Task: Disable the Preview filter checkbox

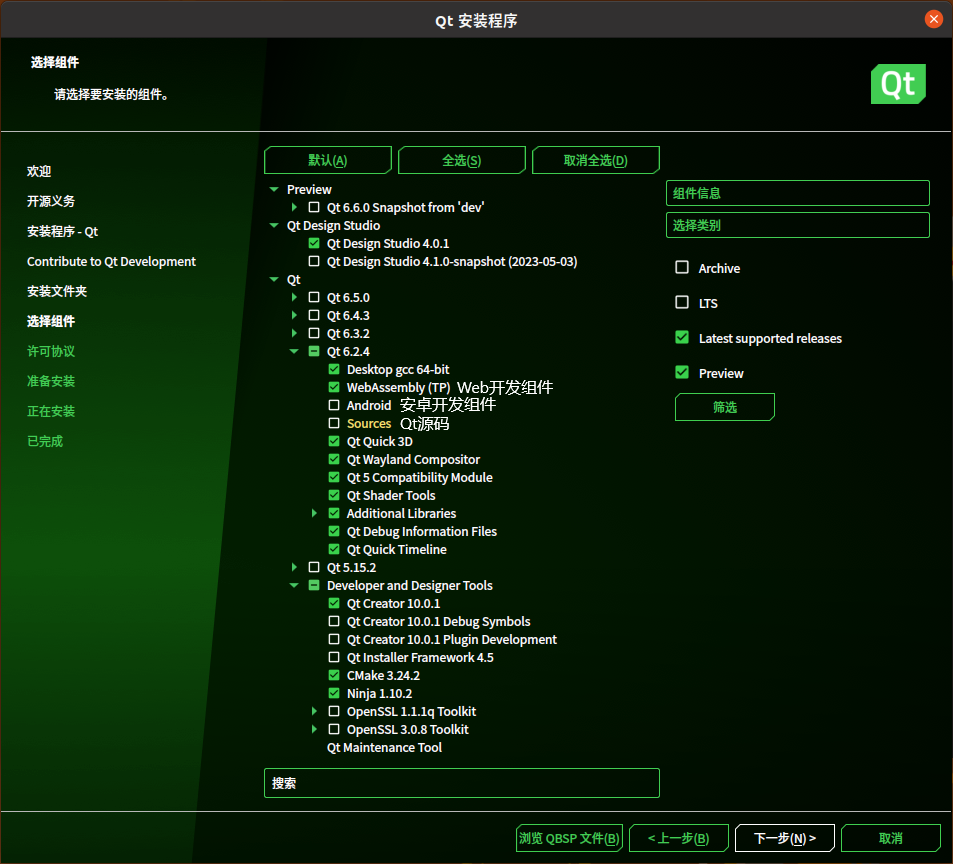Action: [x=682, y=372]
